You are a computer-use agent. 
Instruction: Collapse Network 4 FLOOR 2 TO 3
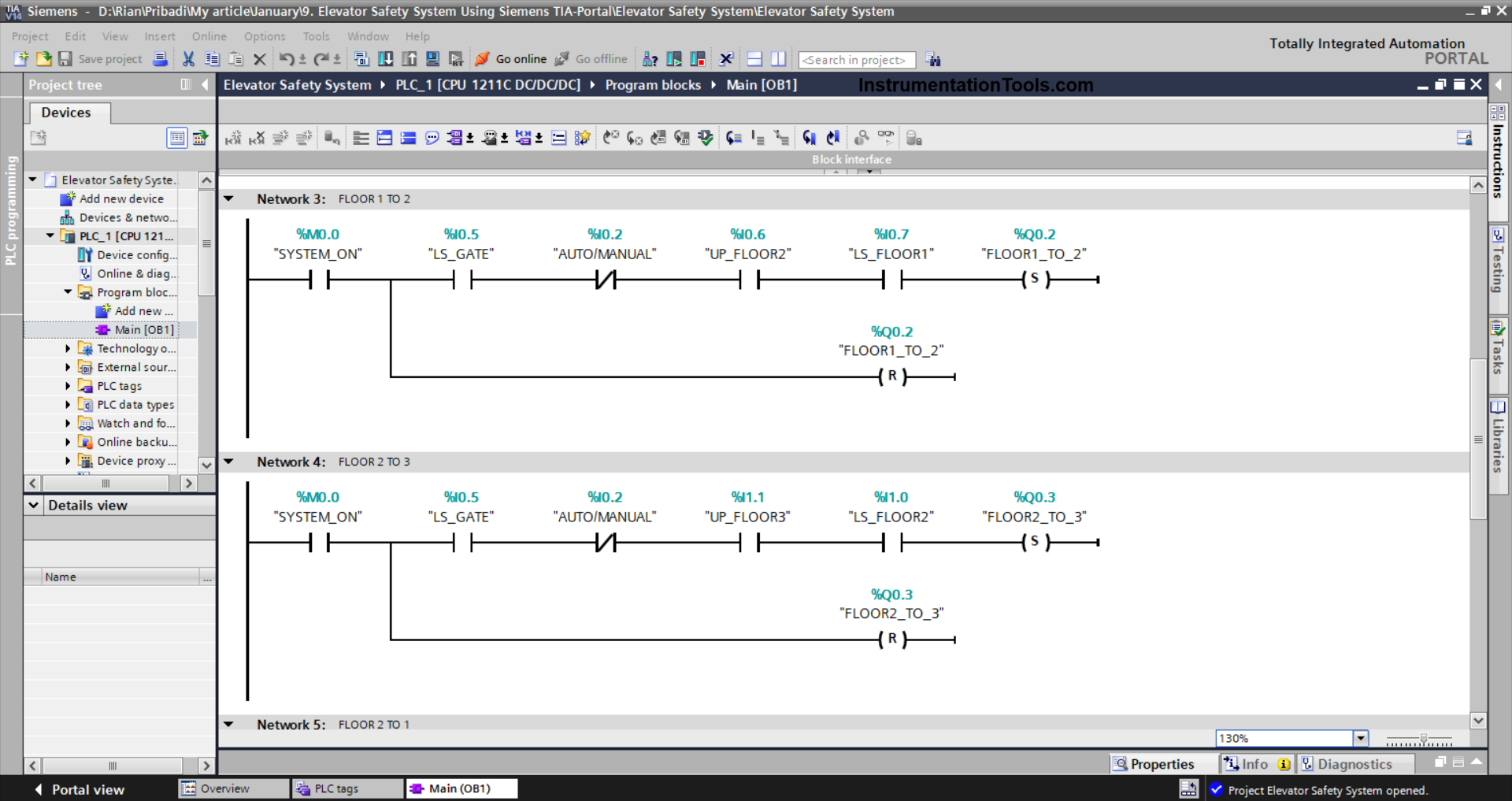[229, 462]
